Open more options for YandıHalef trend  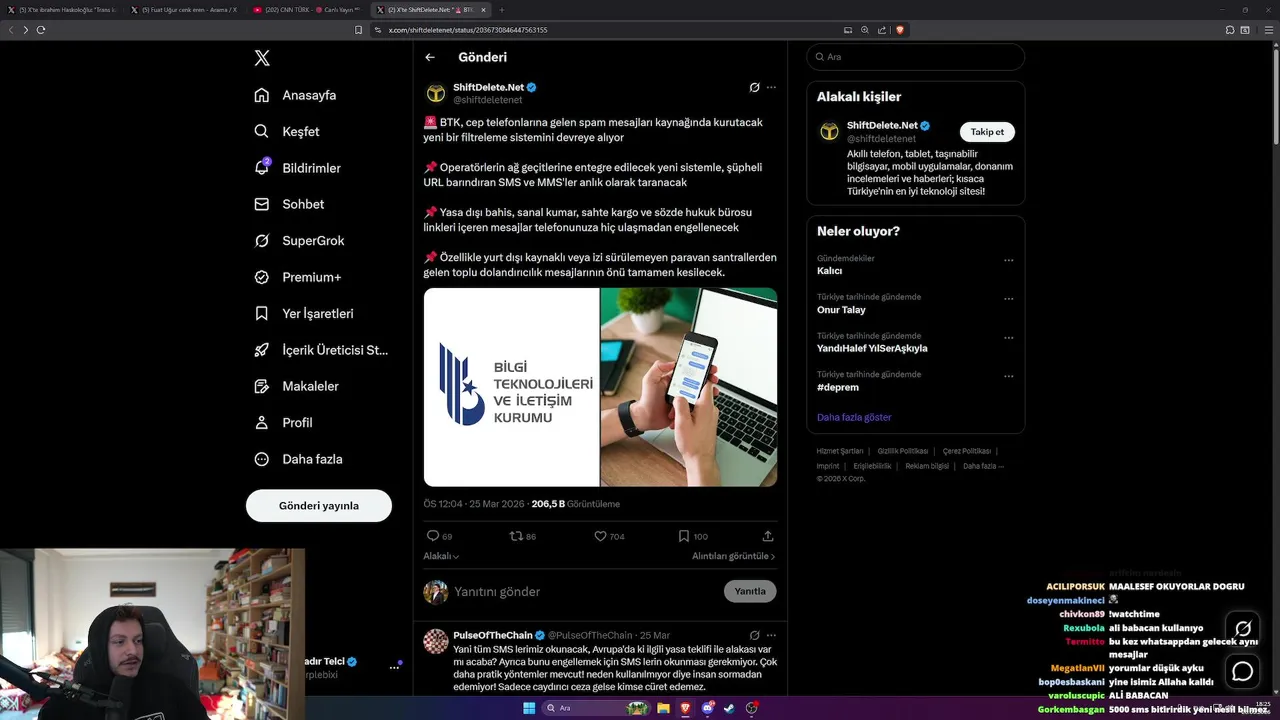(x=1008, y=338)
